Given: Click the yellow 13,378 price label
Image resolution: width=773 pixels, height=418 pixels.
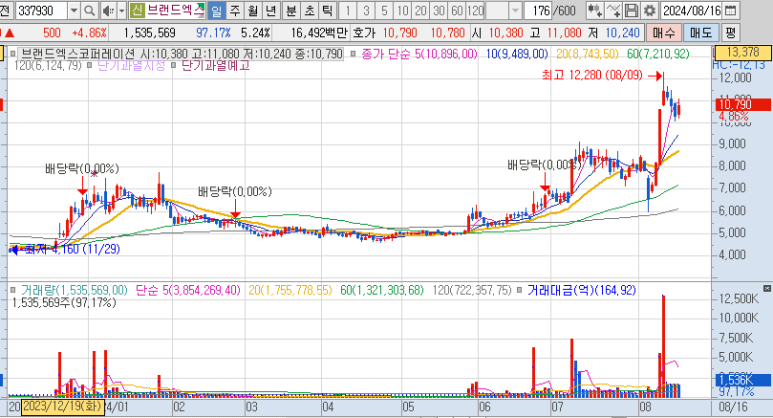Looking at the screenshot, I should 742,52.
